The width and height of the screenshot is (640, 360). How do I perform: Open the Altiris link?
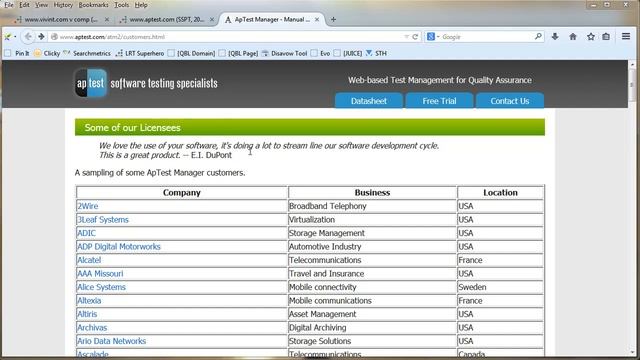coord(87,314)
